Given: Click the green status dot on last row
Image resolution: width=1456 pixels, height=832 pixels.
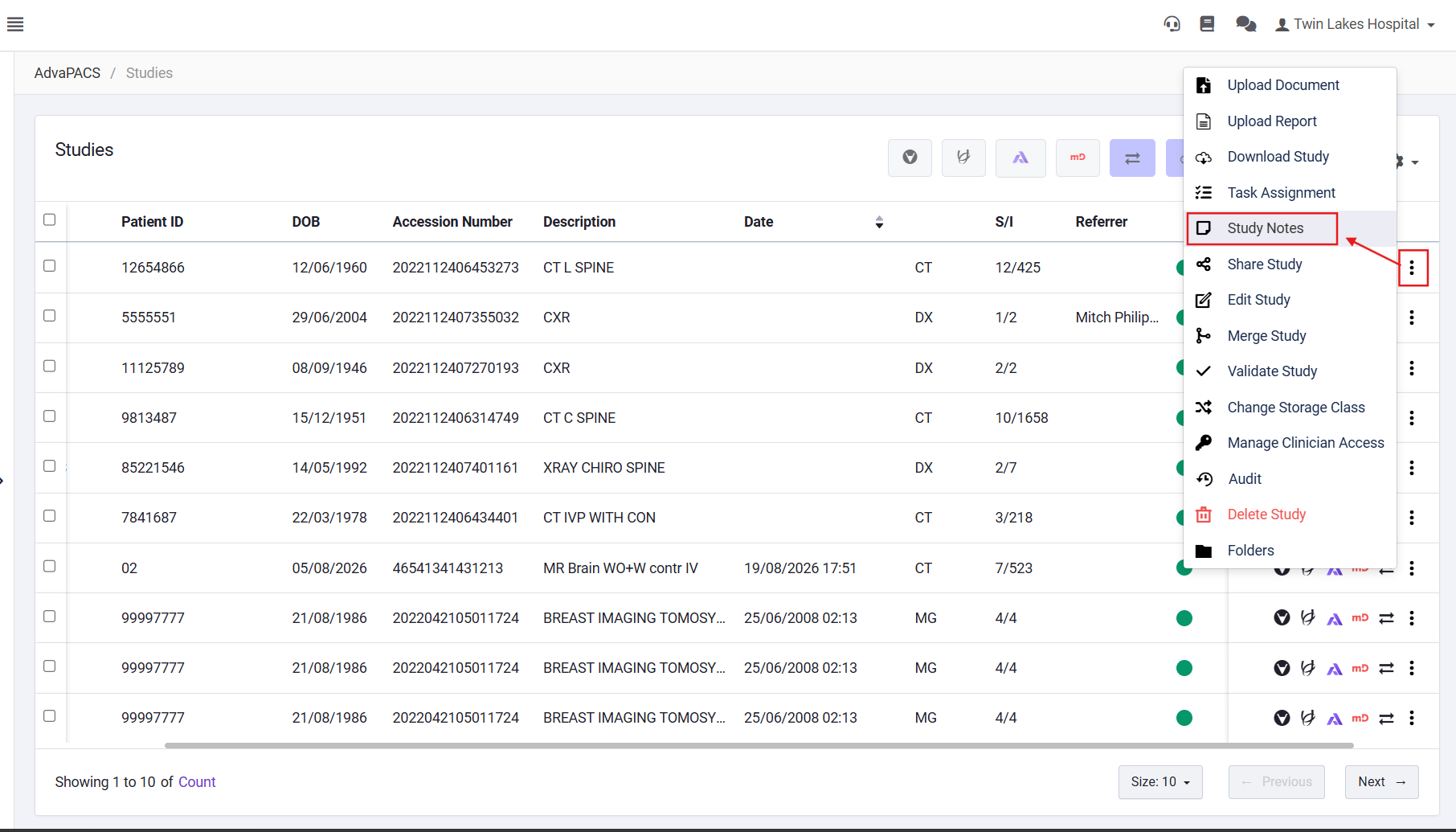Looking at the screenshot, I should 1184,718.
